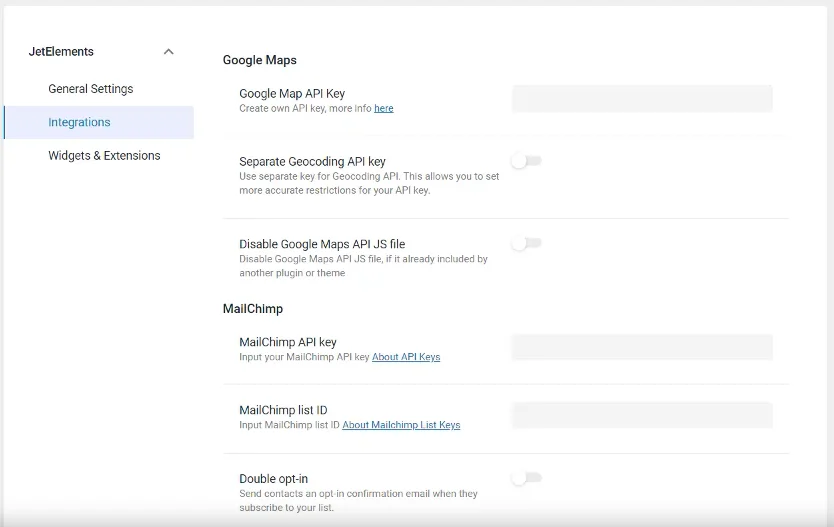Click the 'MailChimp list ID' label text
Screen dimensions: 834x527
click(x=283, y=410)
